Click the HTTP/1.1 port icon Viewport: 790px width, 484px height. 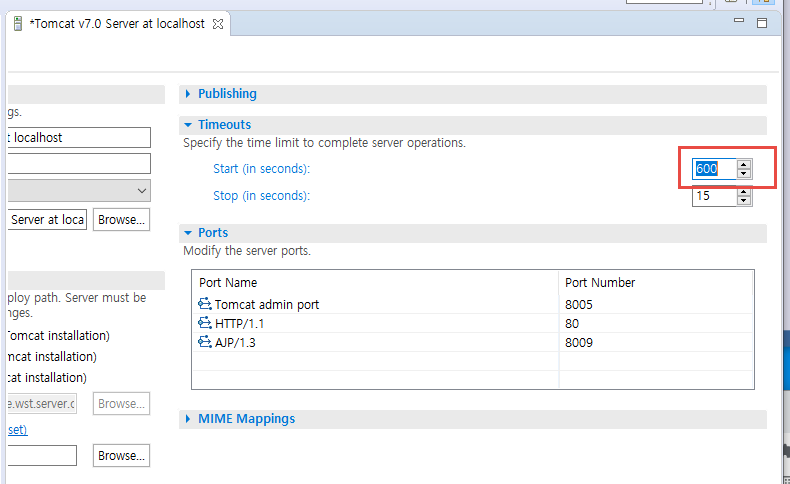coord(205,323)
